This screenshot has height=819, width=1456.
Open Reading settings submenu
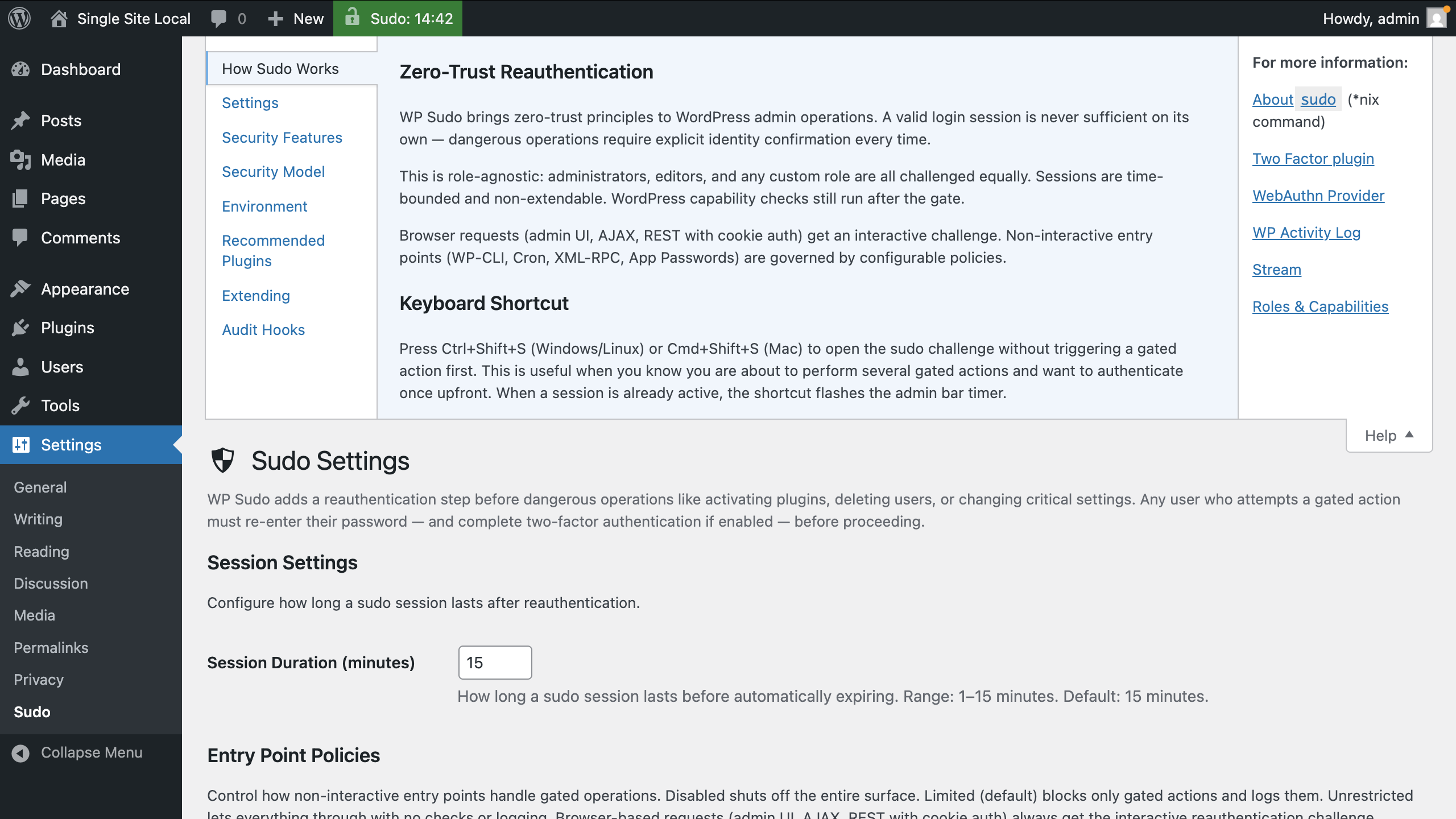(x=42, y=552)
